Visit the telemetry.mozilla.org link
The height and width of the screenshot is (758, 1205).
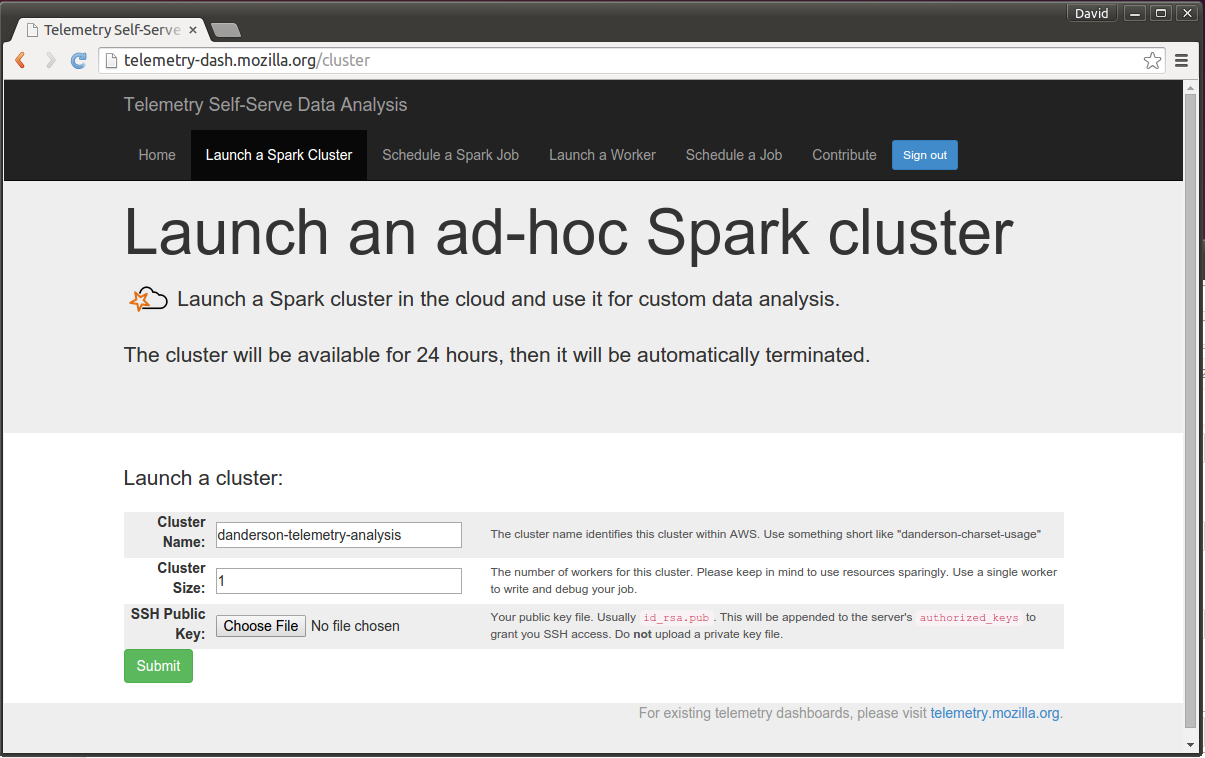coord(994,713)
